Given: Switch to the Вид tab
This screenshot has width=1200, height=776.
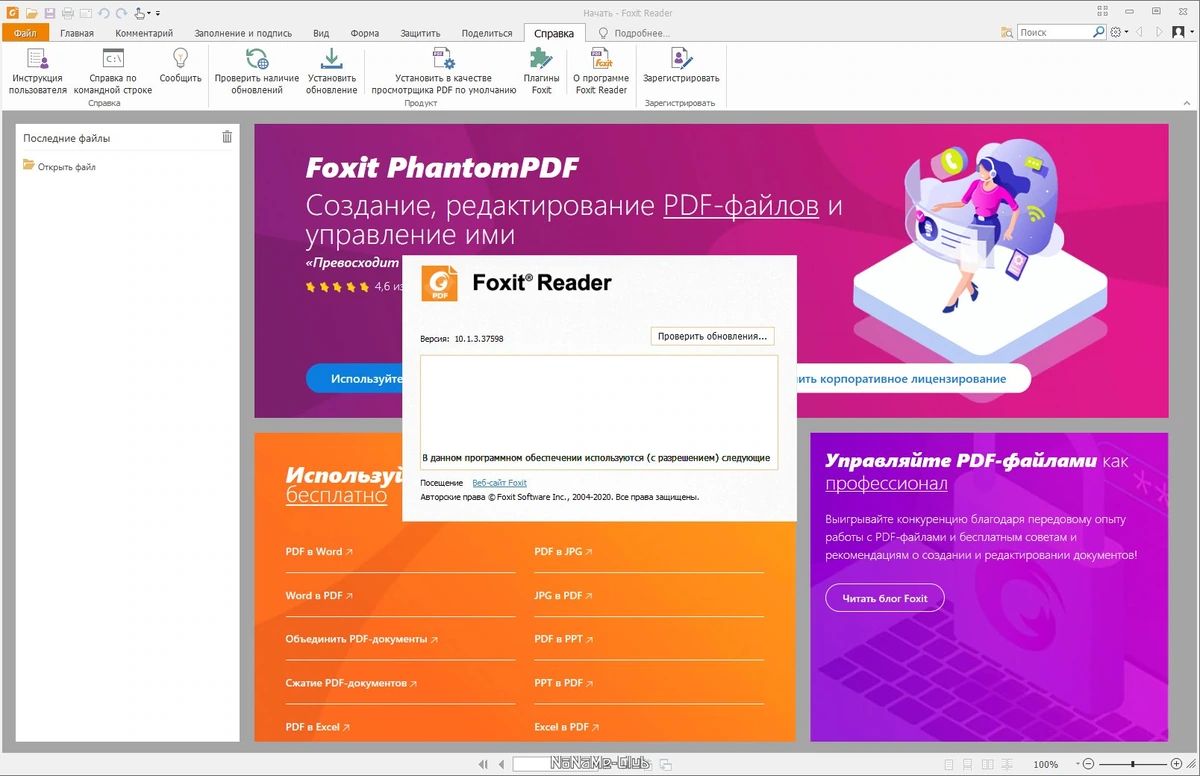Looking at the screenshot, I should (321, 33).
